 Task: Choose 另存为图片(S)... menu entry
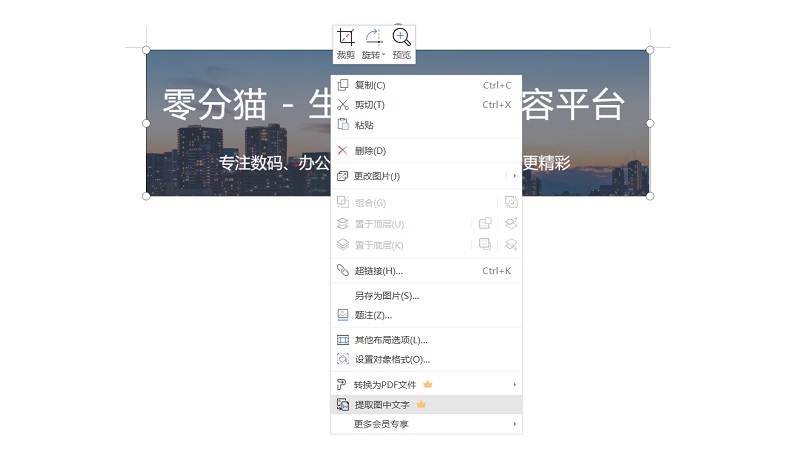click(426, 295)
